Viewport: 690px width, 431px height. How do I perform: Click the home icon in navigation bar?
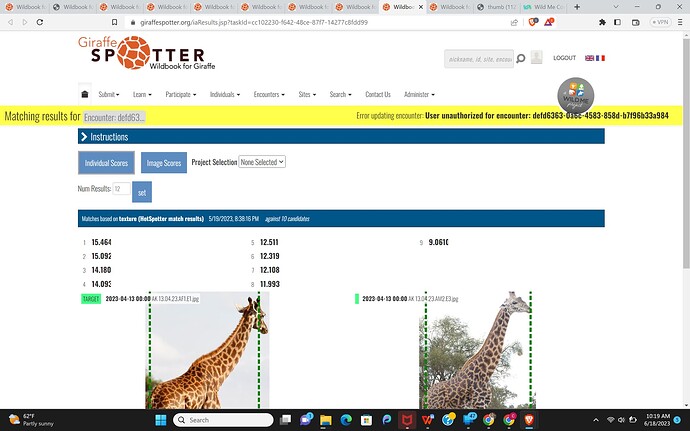(85, 94)
